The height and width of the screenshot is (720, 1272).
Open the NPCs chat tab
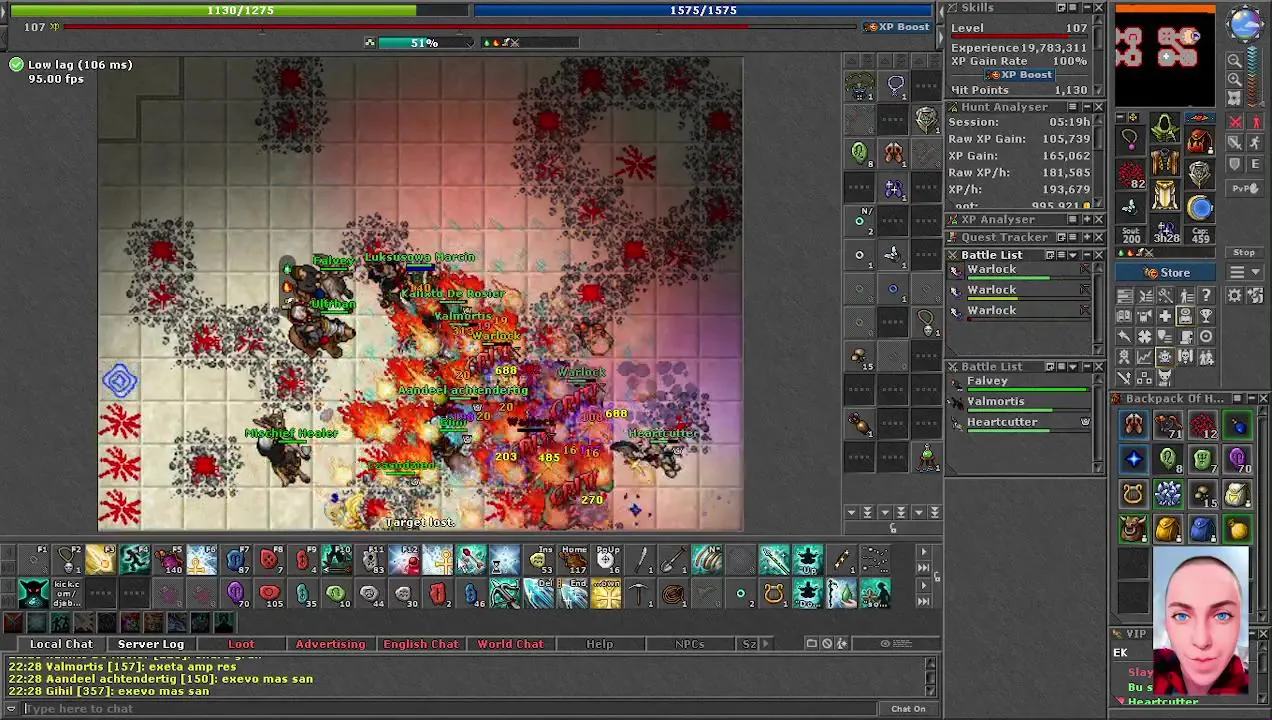pyautogui.click(x=690, y=644)
